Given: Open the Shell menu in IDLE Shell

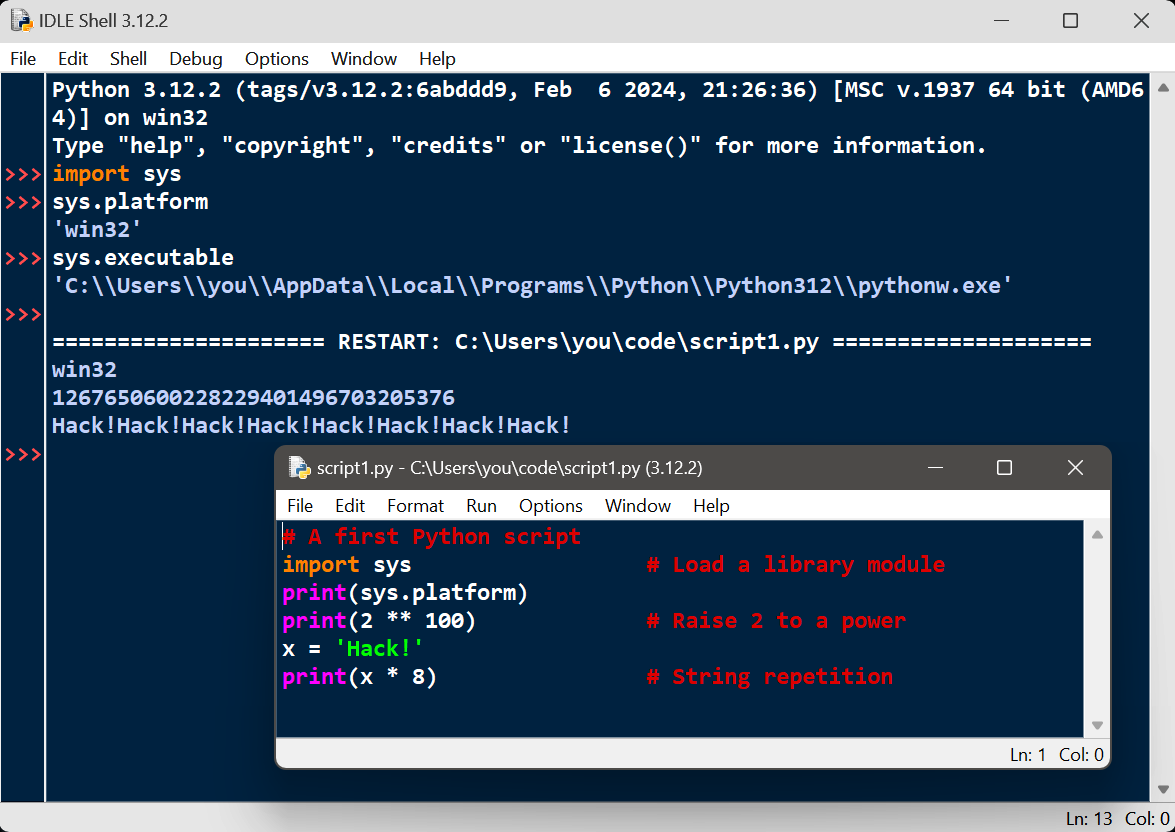Looking at the screenshot, I should [128, 59].
